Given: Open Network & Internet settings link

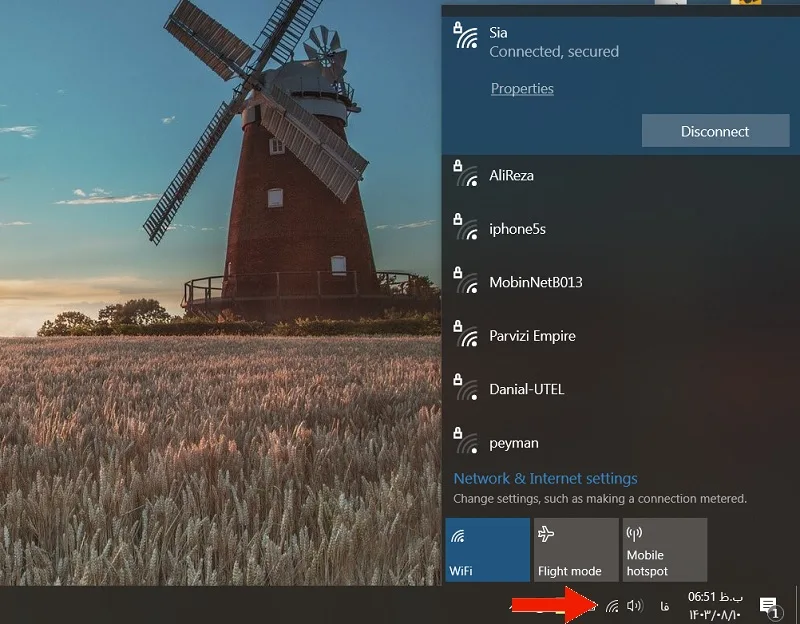Looking at the screenshot, I should pyautogui.click(x=545, y=479).
